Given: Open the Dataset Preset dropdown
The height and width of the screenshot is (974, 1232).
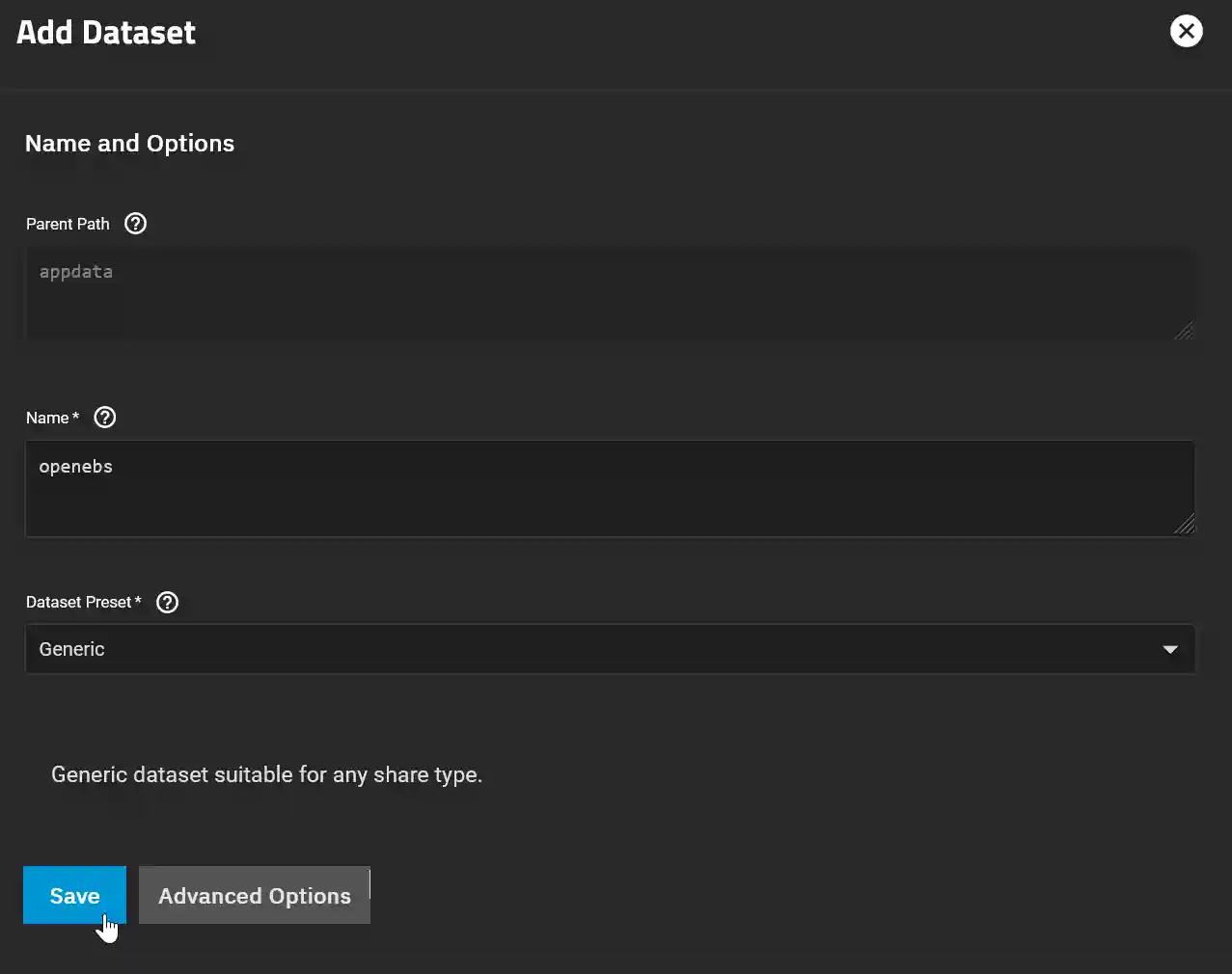Looking at the screenshot, I should coord(610,648).
